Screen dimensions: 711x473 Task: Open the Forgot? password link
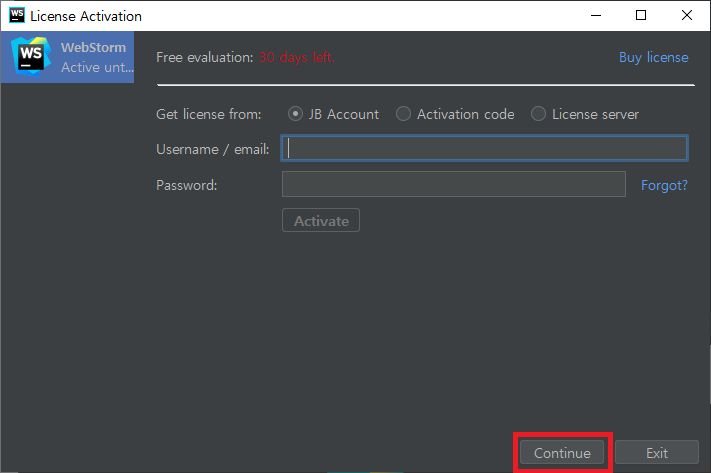[664, 185]
